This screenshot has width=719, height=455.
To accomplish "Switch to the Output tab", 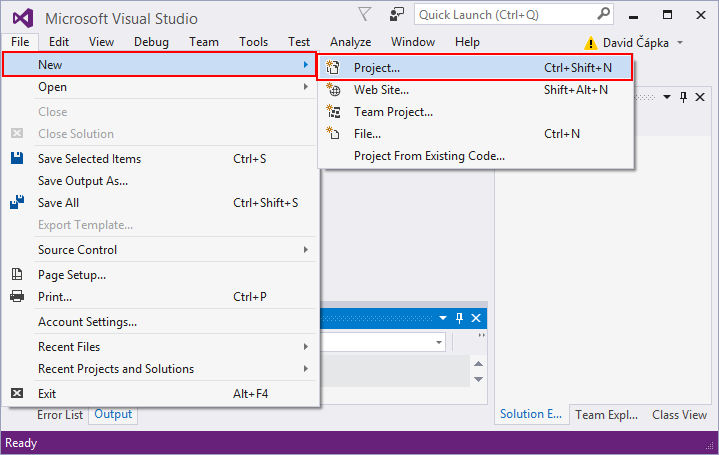I will click(113, 414).
